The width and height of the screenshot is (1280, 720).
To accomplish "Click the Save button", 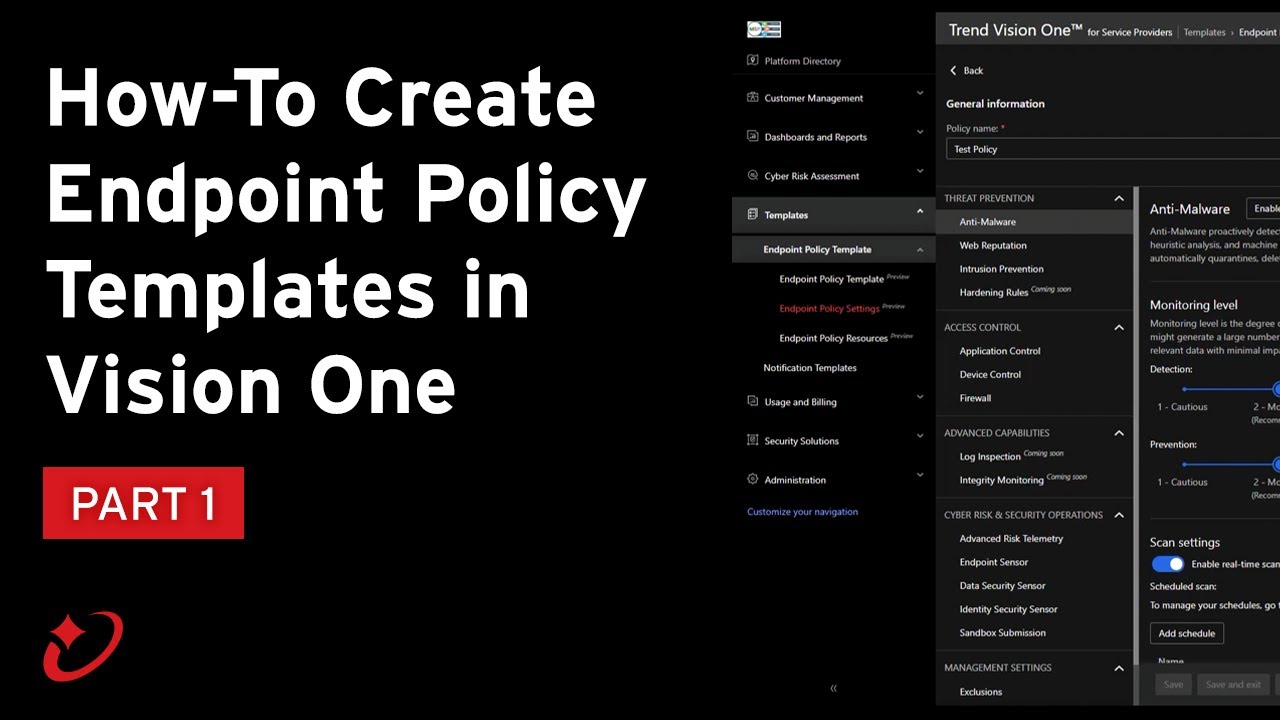I will 1173,685.
